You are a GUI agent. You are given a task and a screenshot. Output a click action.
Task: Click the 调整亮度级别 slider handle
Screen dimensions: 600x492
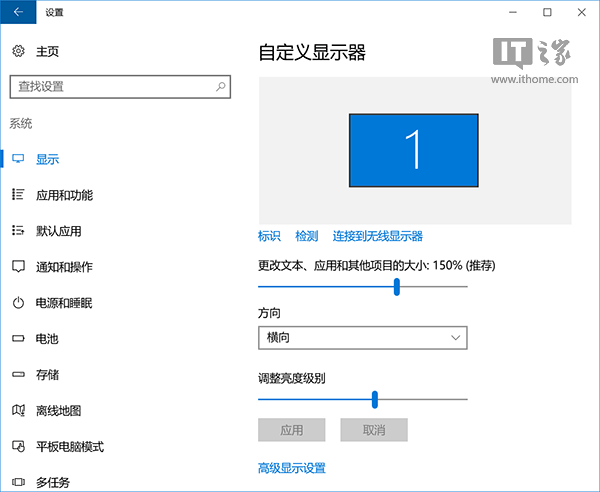pyautogui.click(x=375, y=399)
